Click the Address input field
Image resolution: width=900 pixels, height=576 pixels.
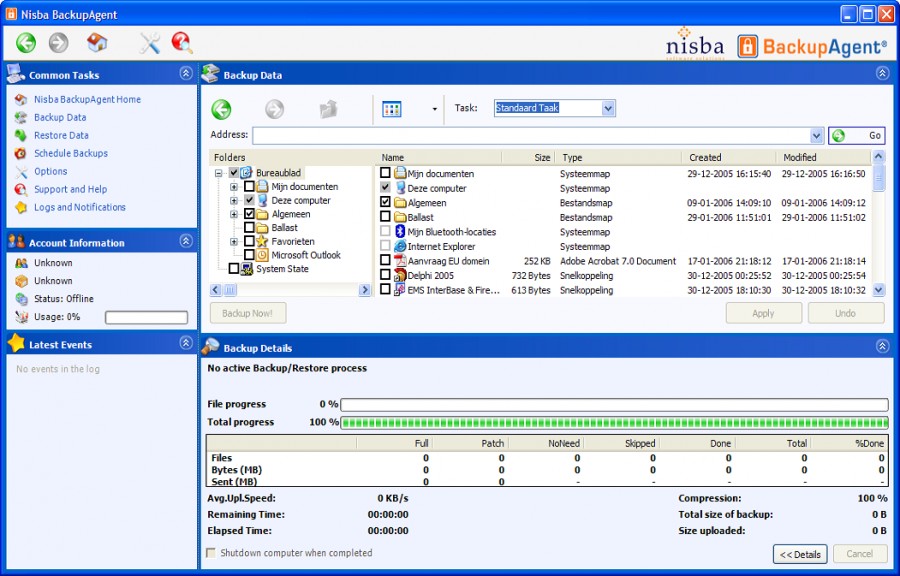[x=532, y=136]
